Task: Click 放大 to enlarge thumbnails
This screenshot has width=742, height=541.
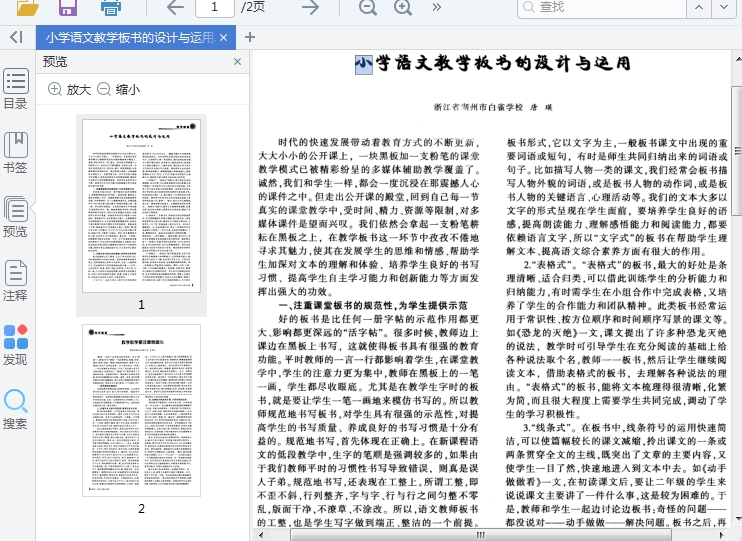Action: [69, 89]
